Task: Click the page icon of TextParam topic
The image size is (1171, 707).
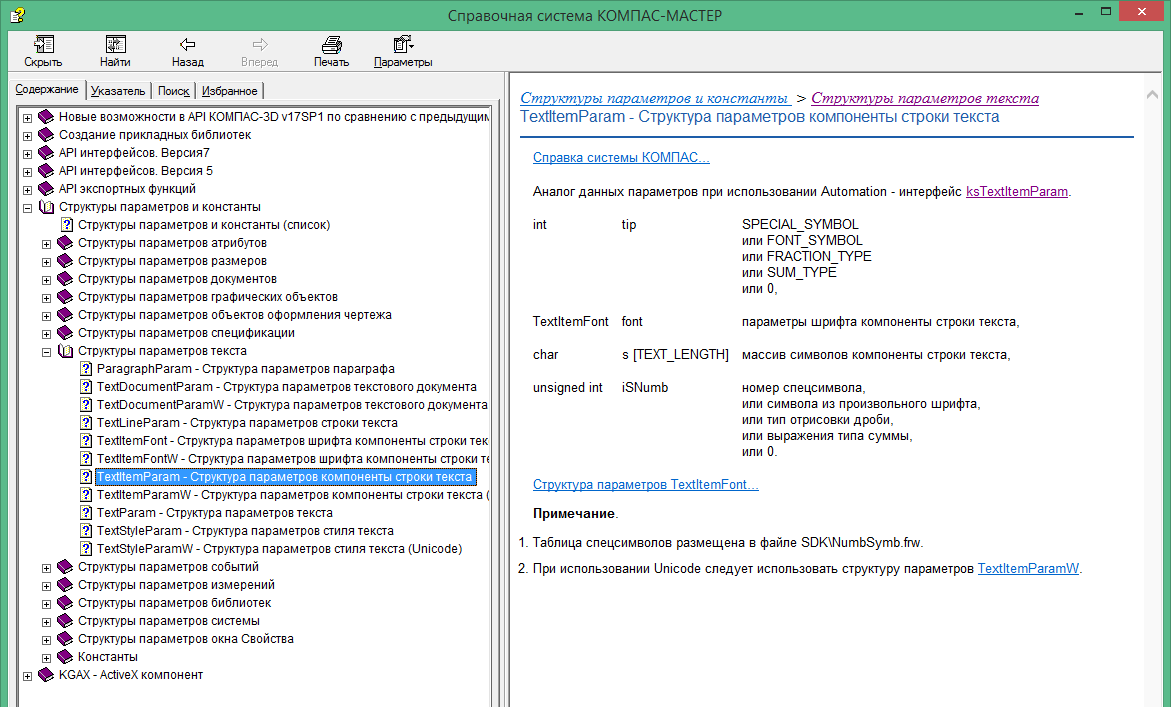Action: (x=86, y=513)
